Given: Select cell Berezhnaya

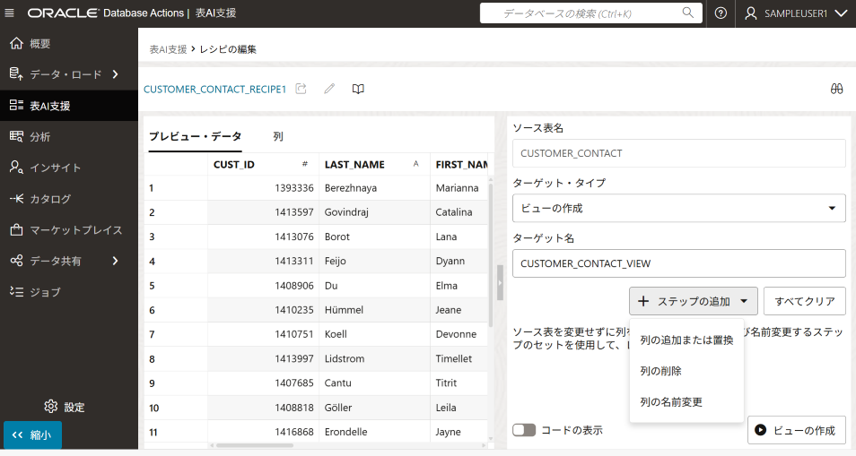Looking at the screenshot, I should pos(374,188).
